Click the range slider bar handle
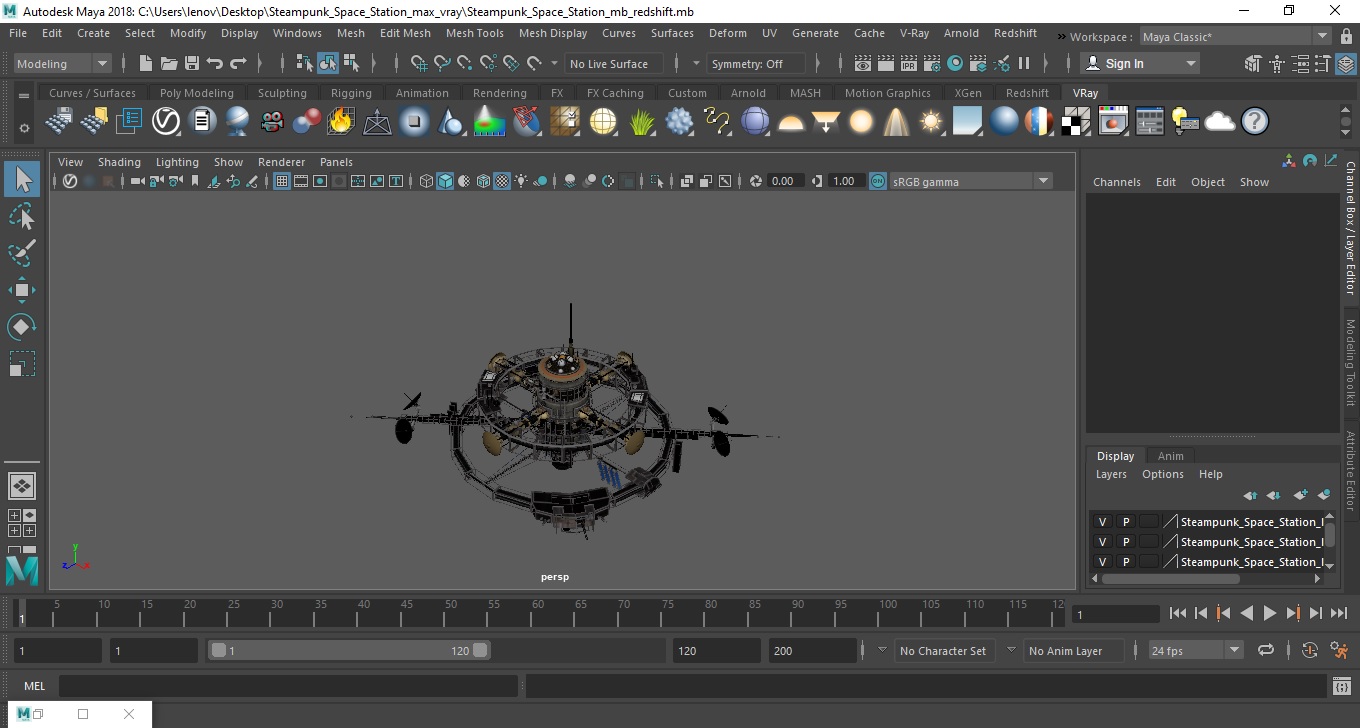This screenshot has width=1360, height=728. point(349,650)
